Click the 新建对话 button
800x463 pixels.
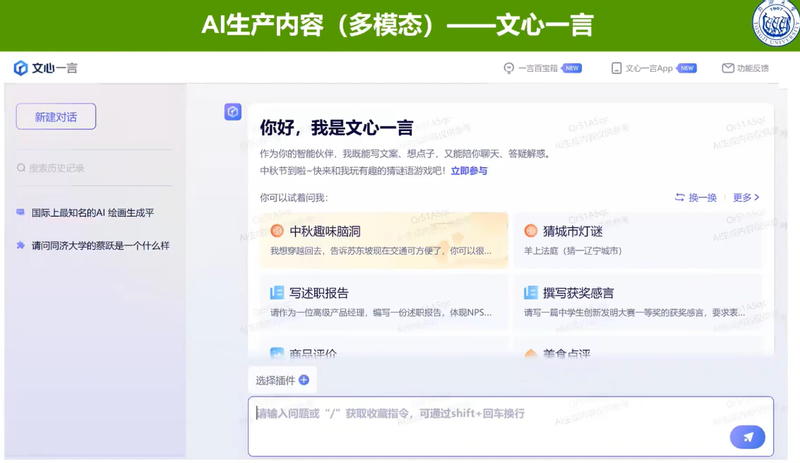(56, 117)
